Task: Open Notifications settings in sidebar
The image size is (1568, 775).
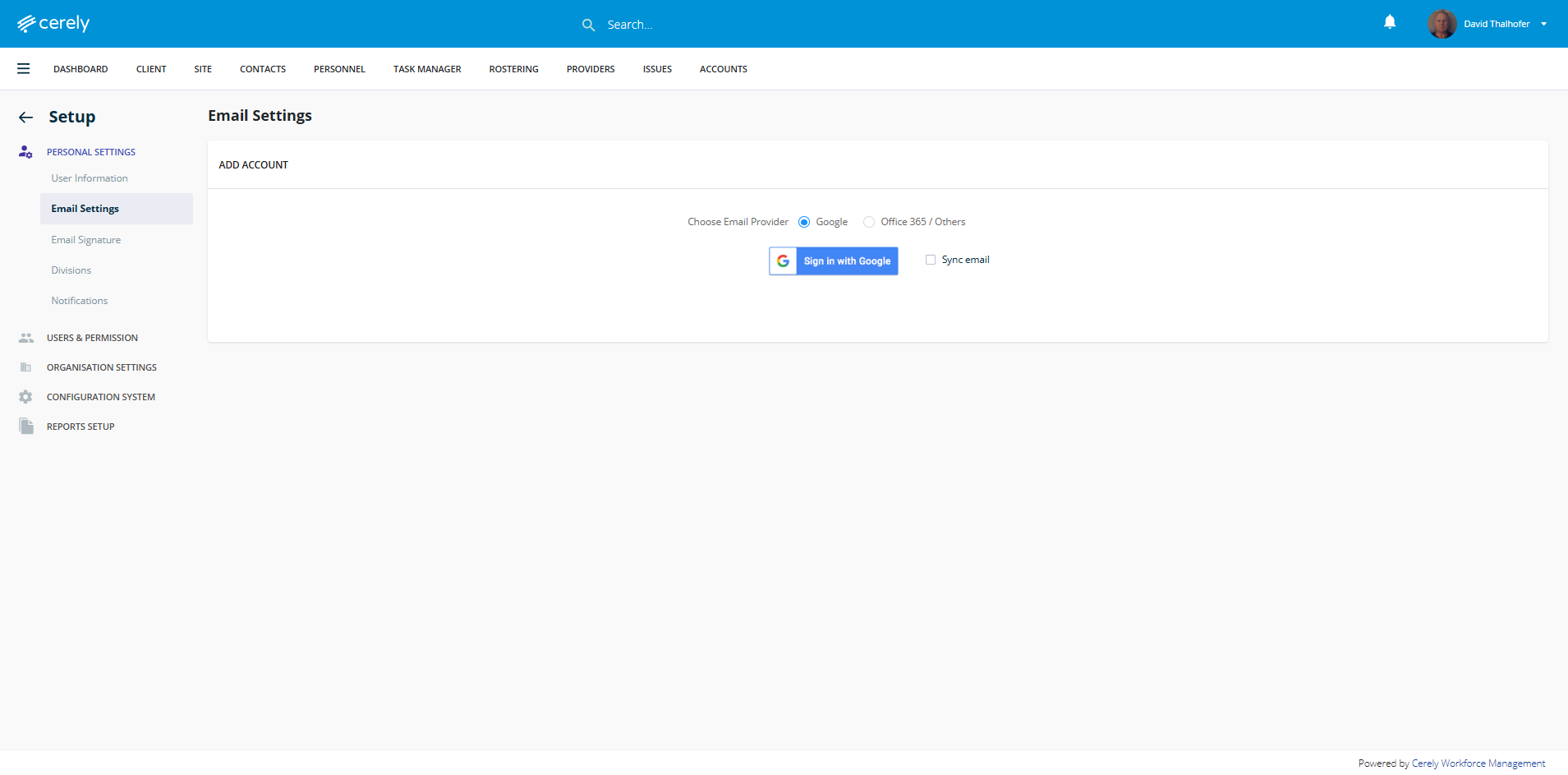Action: pyautogui.click(x=80, y=301)
